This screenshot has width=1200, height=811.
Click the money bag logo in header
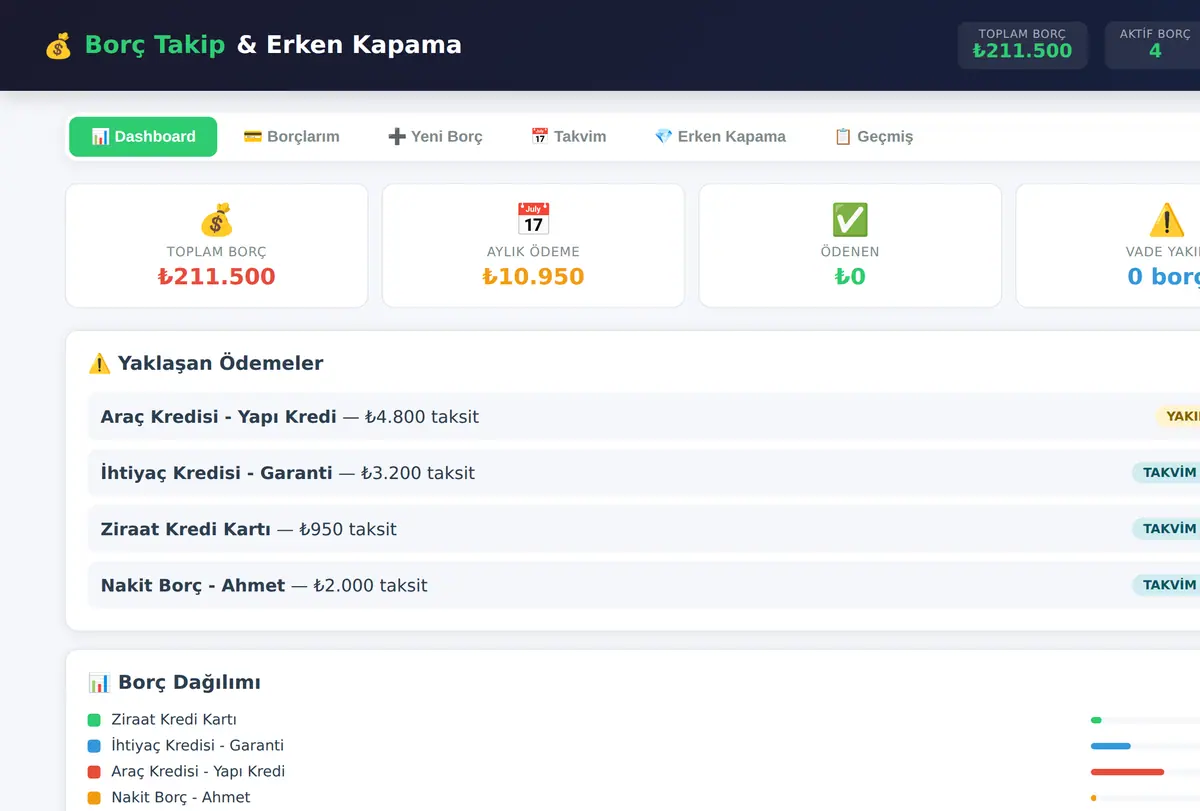click(58, 45)
